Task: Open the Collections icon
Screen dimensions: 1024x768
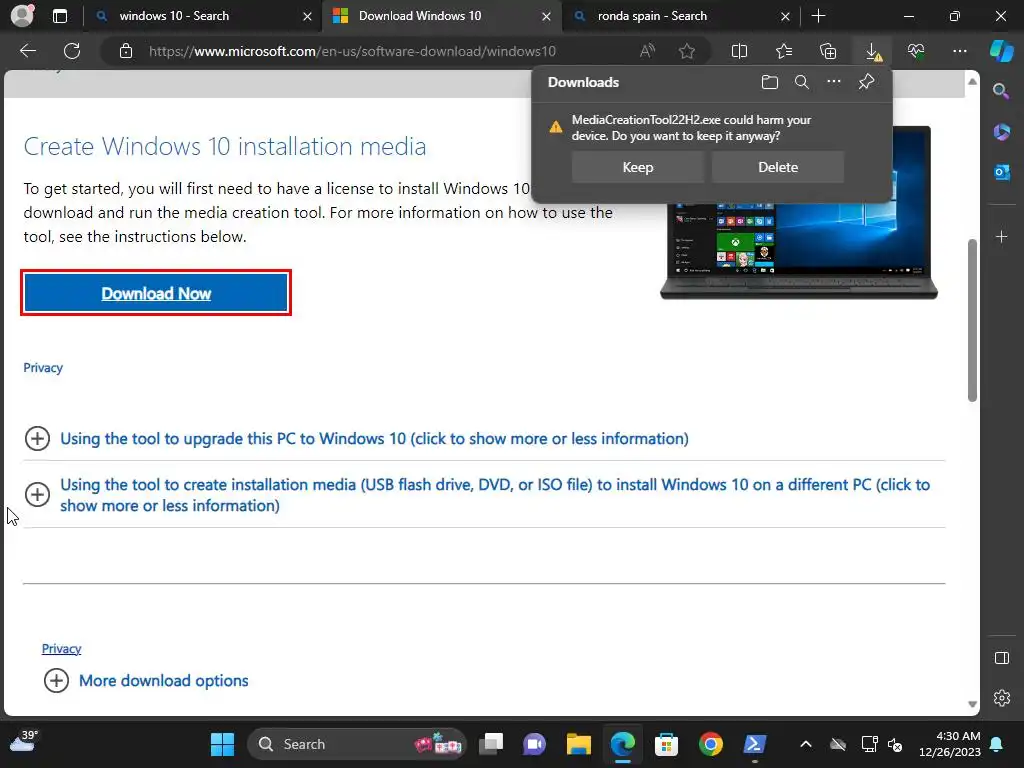Action: 828,51
